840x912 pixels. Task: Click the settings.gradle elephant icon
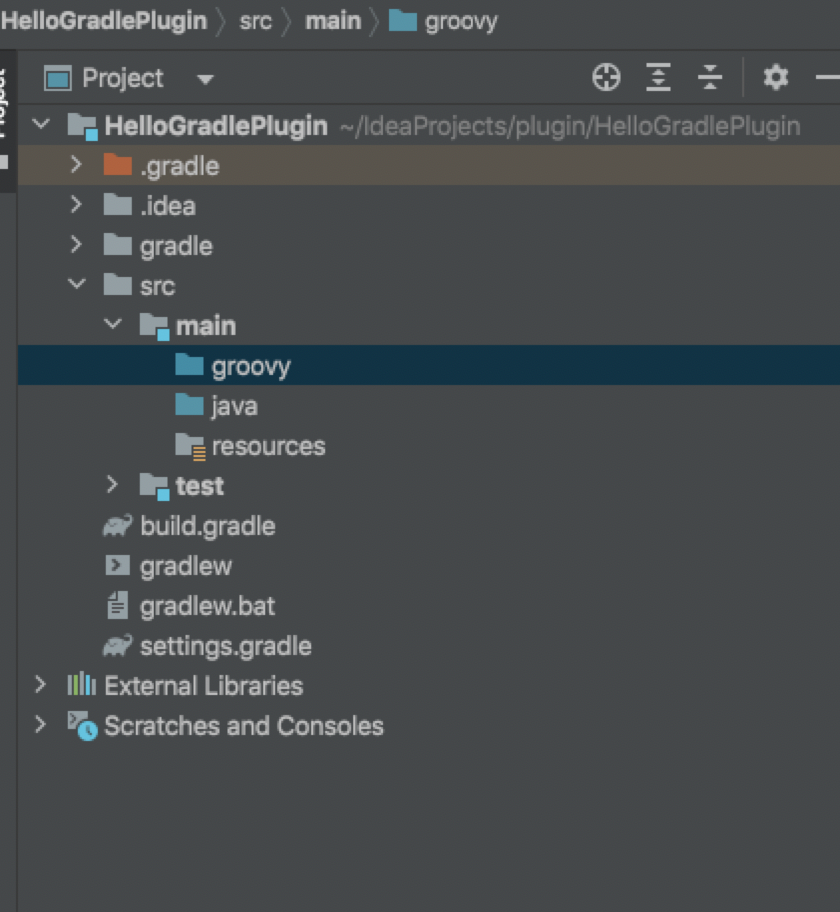point(118,646)
